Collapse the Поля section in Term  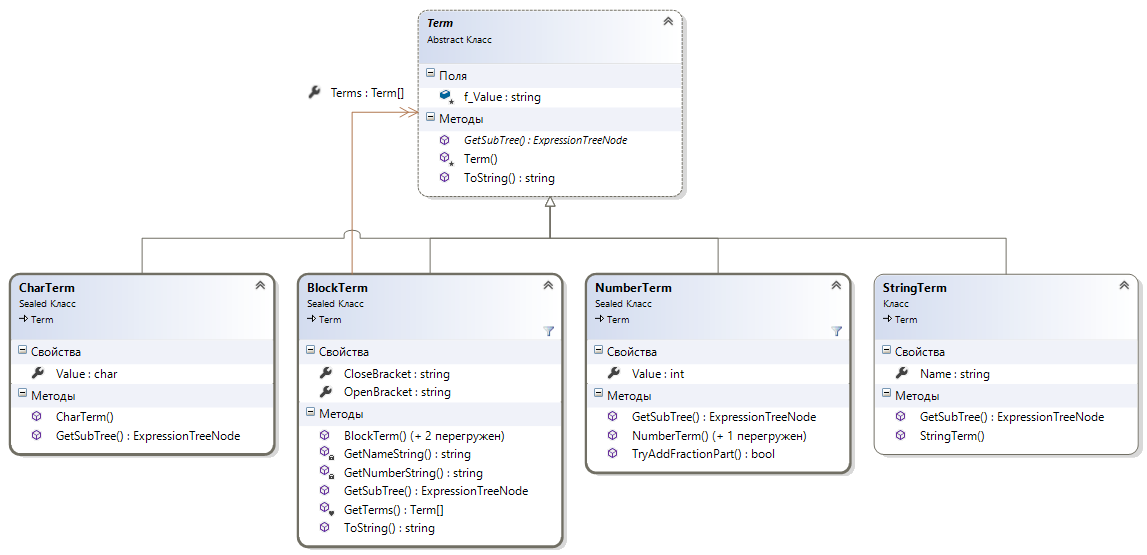[x=430, y=74]
